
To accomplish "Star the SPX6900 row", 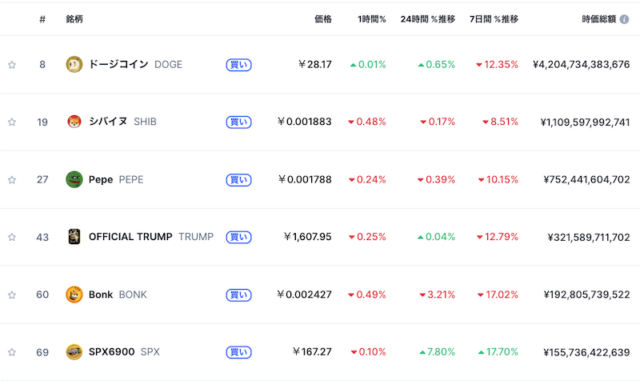I will [12, 352].
